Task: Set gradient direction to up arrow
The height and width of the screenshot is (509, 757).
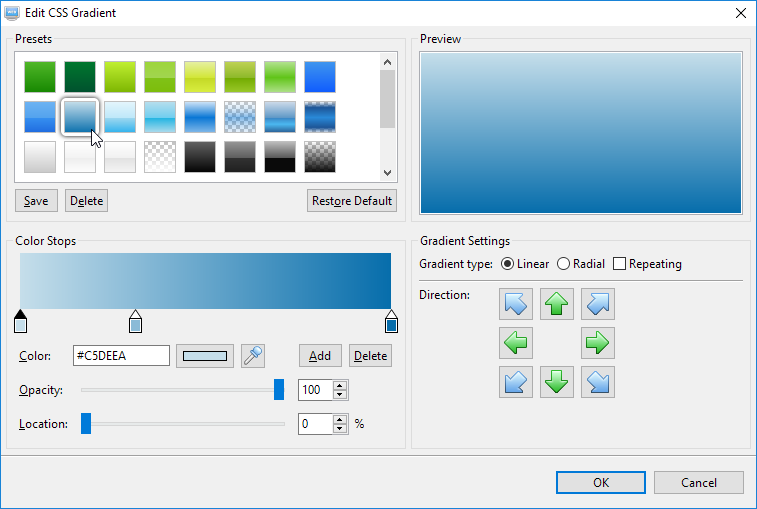Action: [557, 304]
